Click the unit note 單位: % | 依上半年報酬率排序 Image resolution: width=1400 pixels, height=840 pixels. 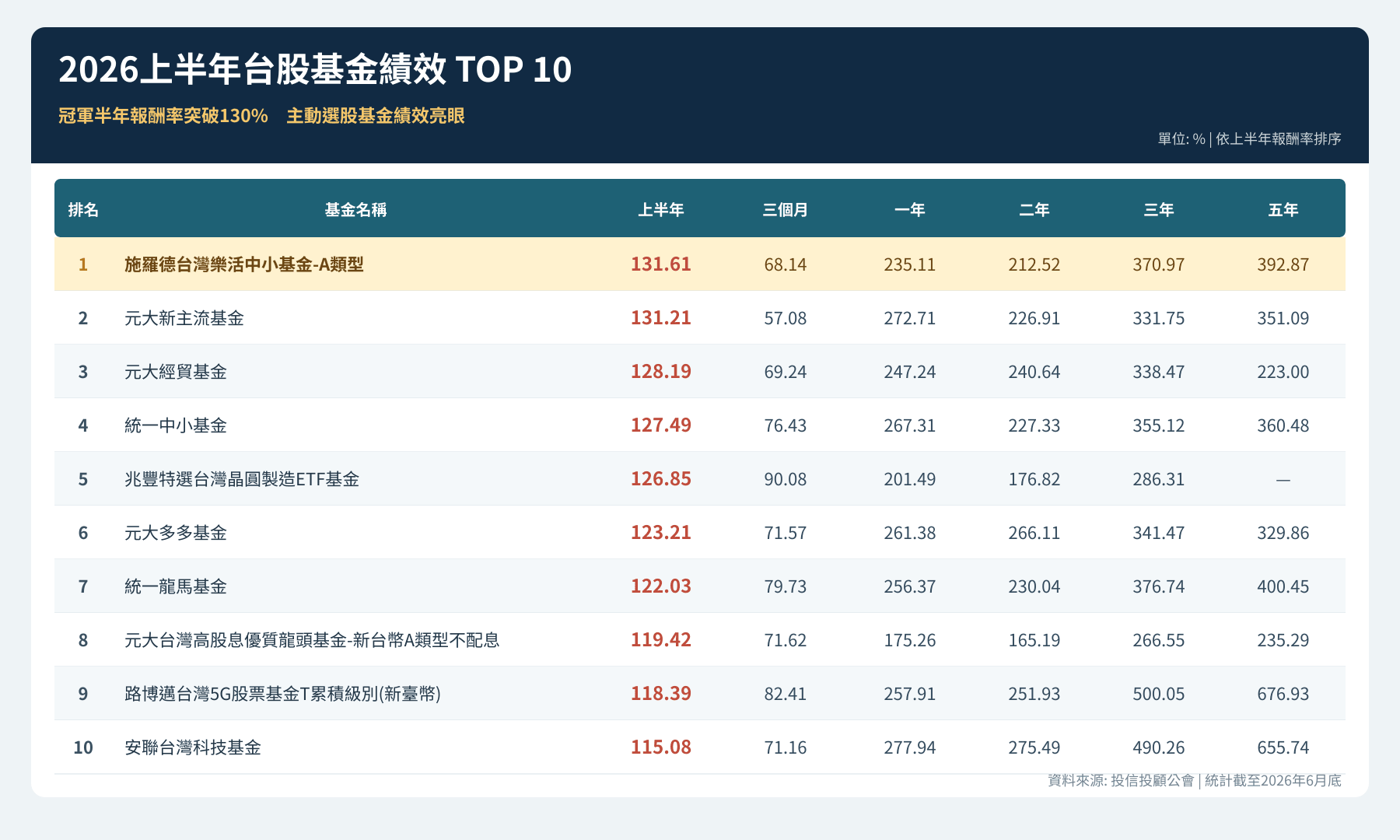point(1249,138)
